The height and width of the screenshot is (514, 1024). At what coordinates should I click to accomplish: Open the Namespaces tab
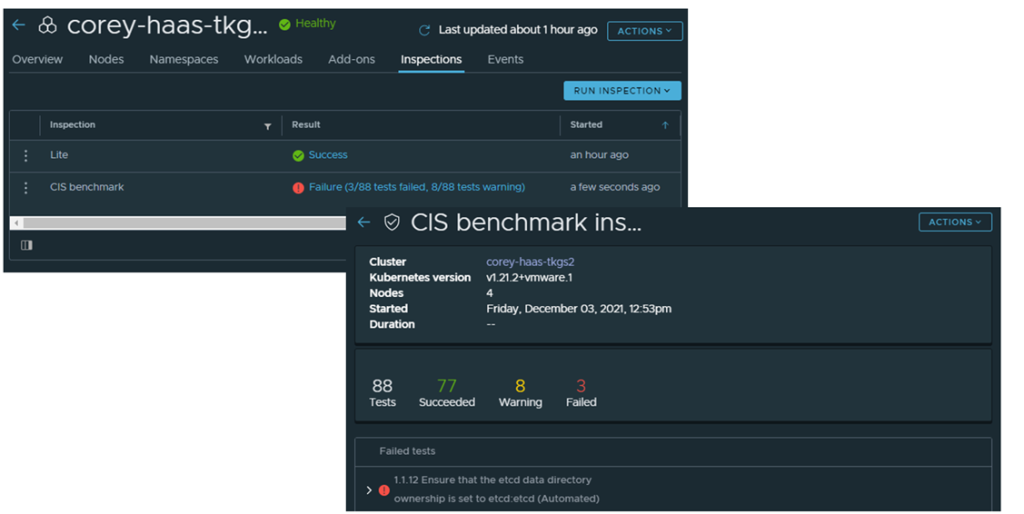tap(184, 59)
